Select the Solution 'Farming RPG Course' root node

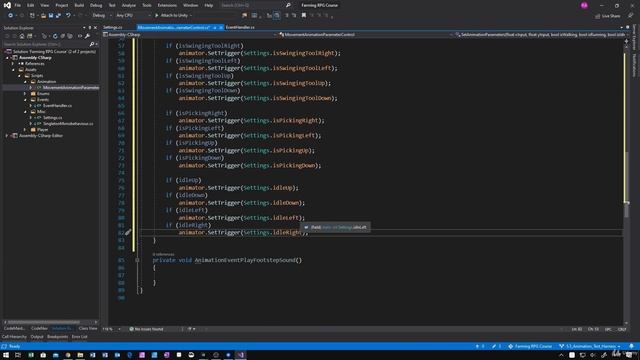click(54, 51)
